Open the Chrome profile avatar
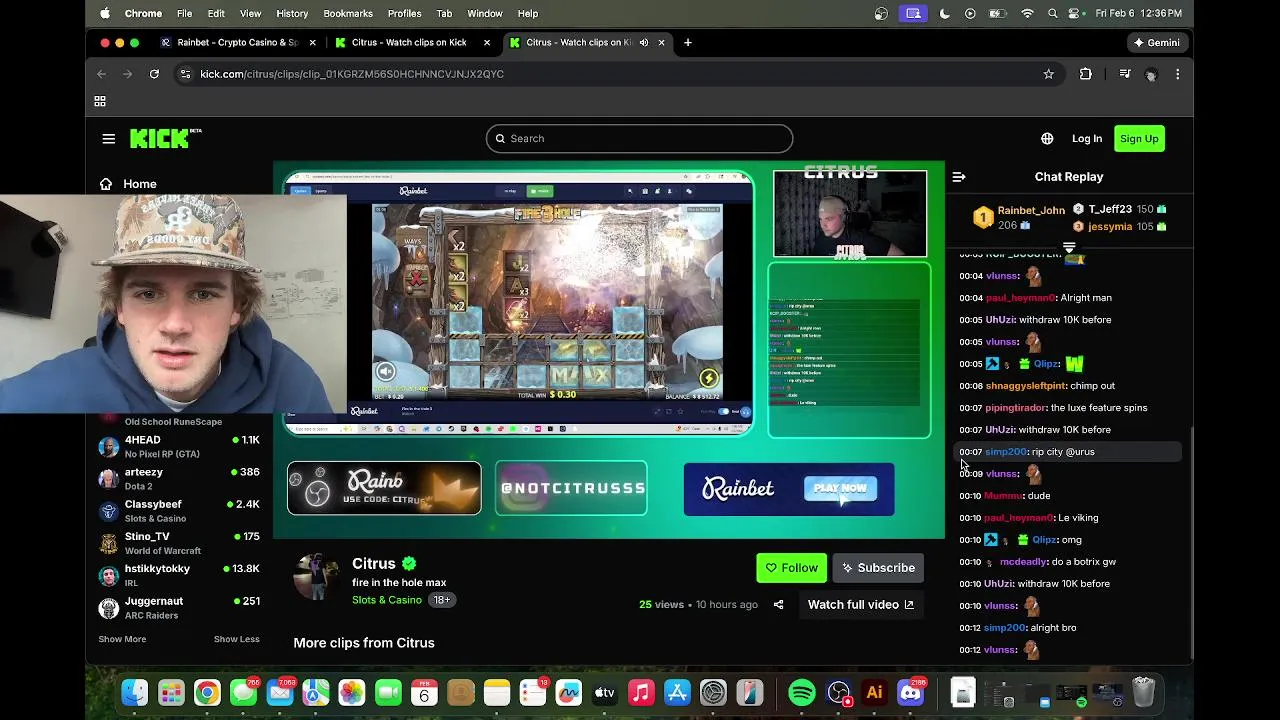1280x720 pixels. pyautogui.click(x=1151, y=74)
